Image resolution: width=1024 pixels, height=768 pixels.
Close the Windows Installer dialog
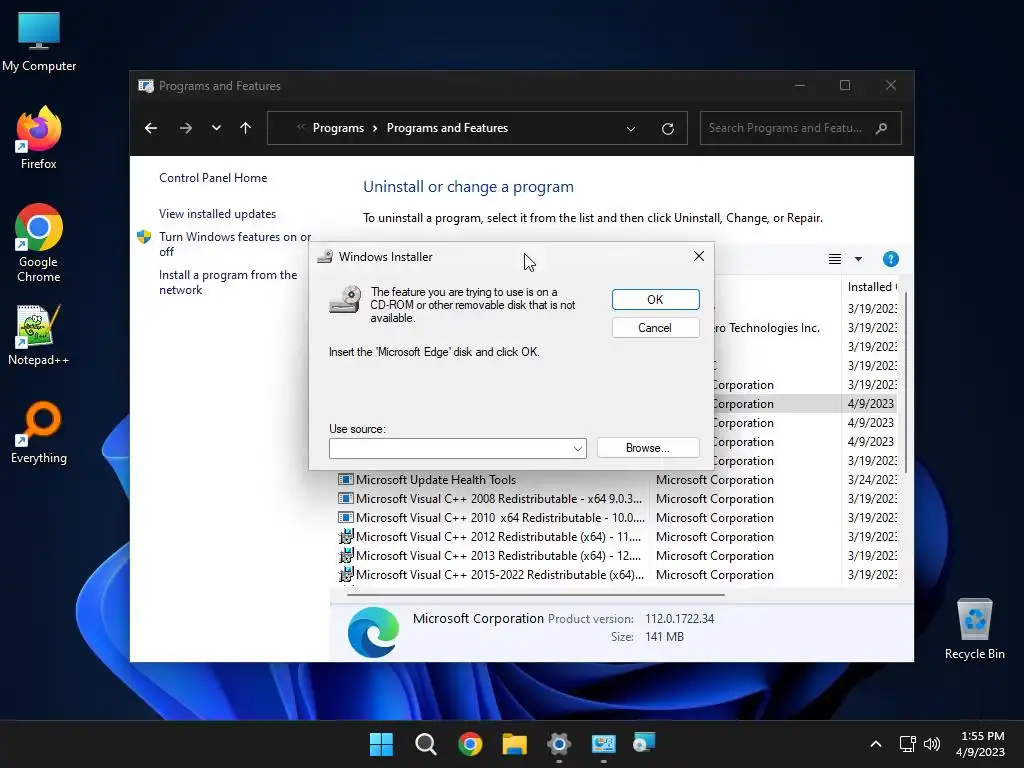point(698,256)
